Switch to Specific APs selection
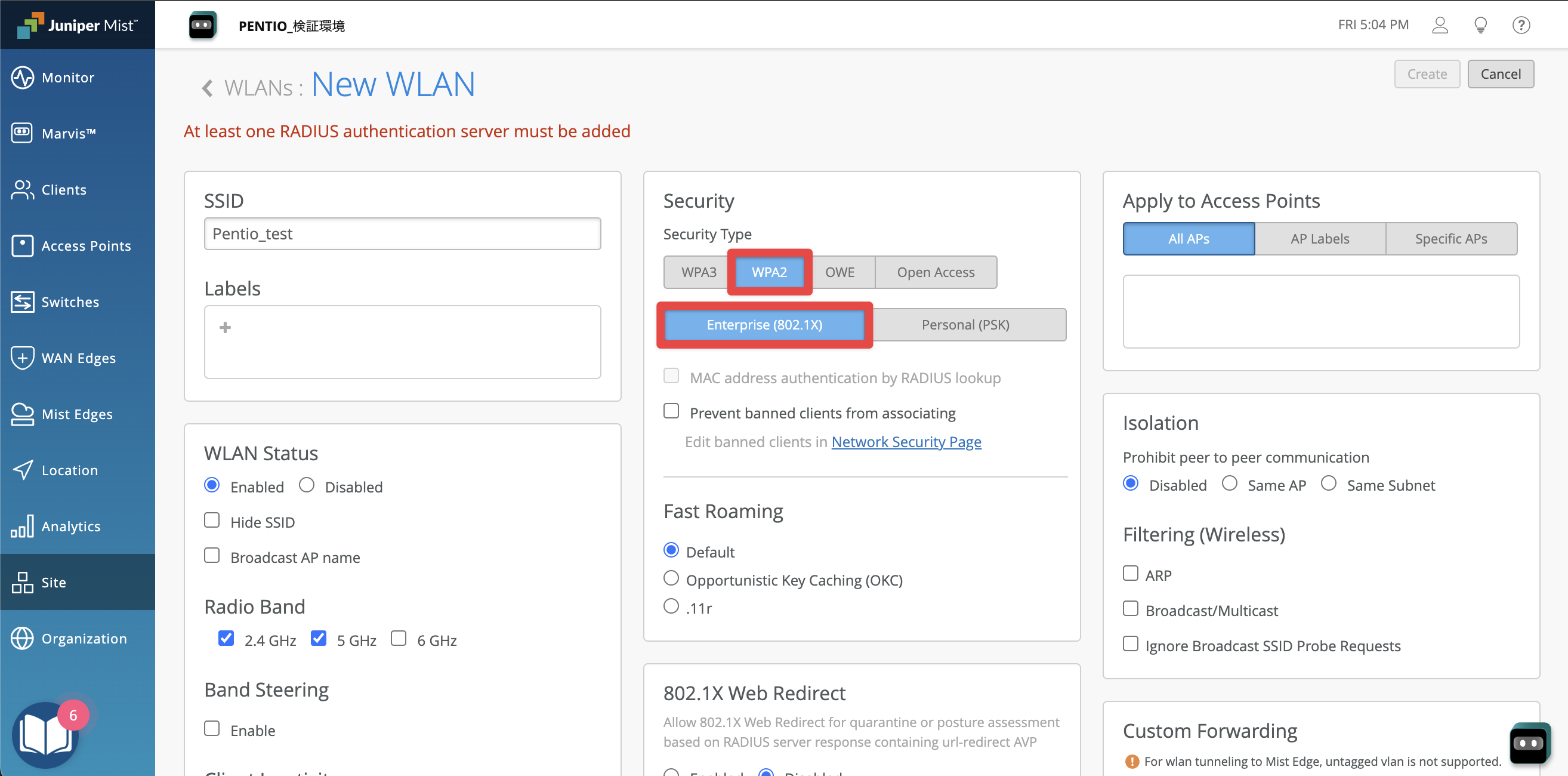This screenshot has height=776, width=1568. 1451,239
